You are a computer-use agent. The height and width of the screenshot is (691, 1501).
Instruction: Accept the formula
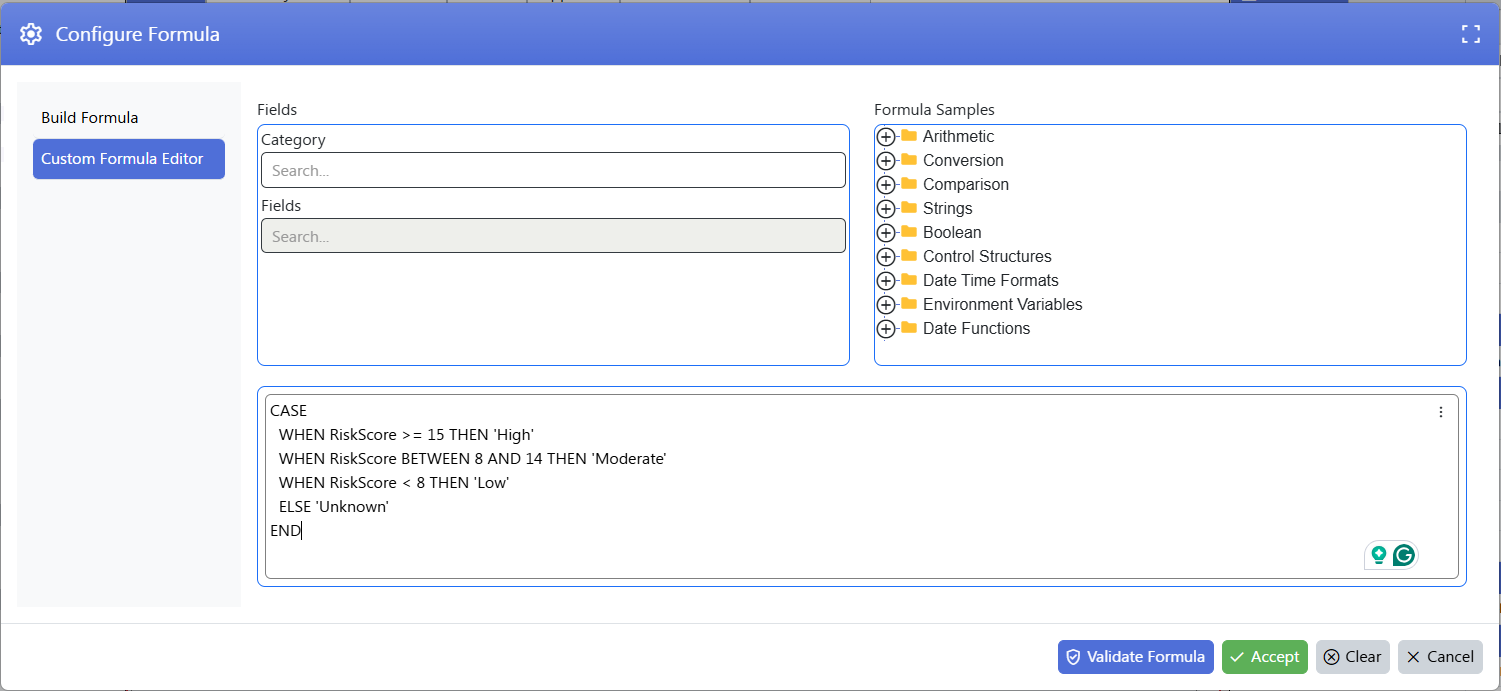pyautogui.click(x=1264, y=657)
